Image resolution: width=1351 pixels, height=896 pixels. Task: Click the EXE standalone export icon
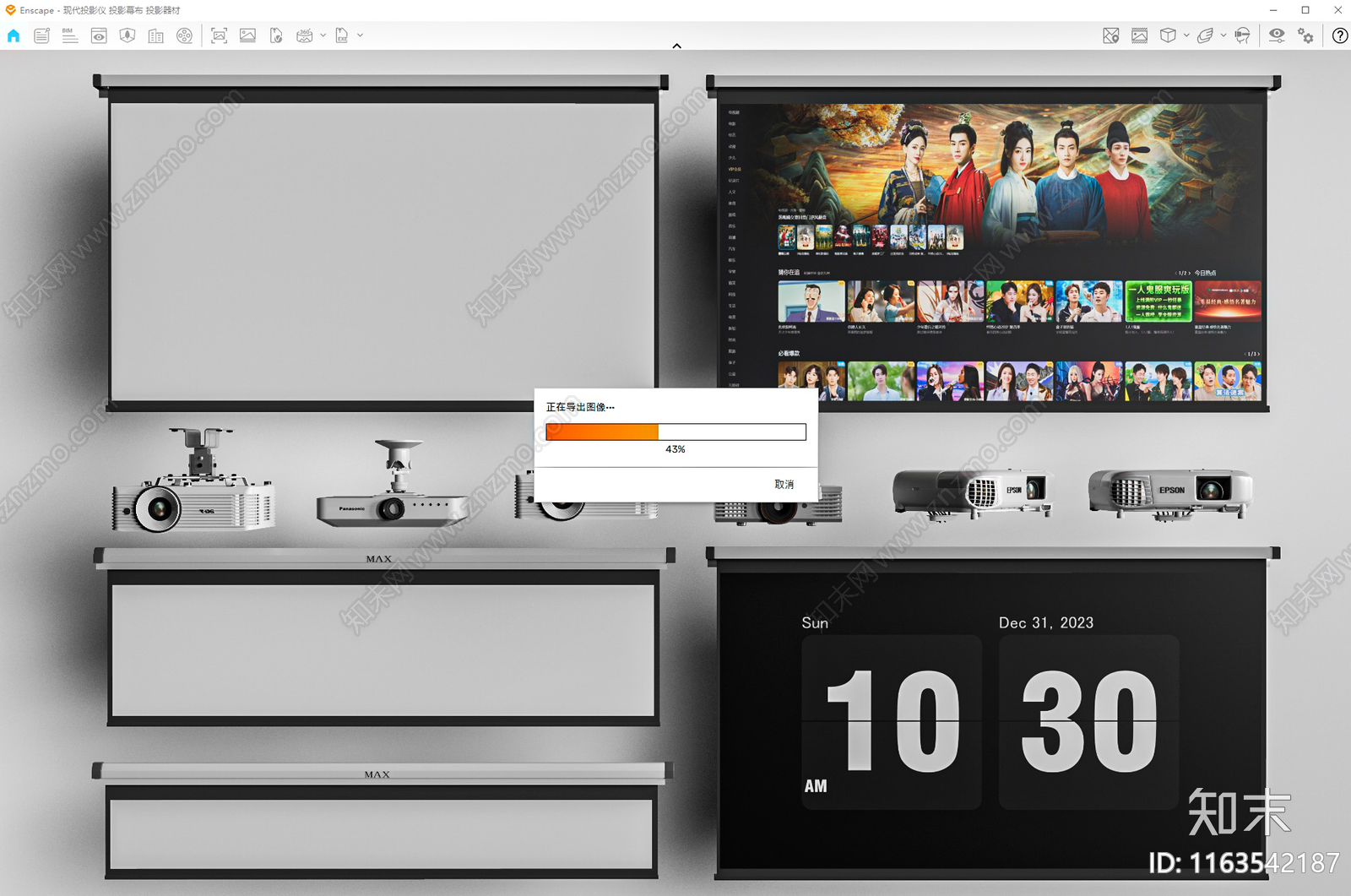coord(342,35)
